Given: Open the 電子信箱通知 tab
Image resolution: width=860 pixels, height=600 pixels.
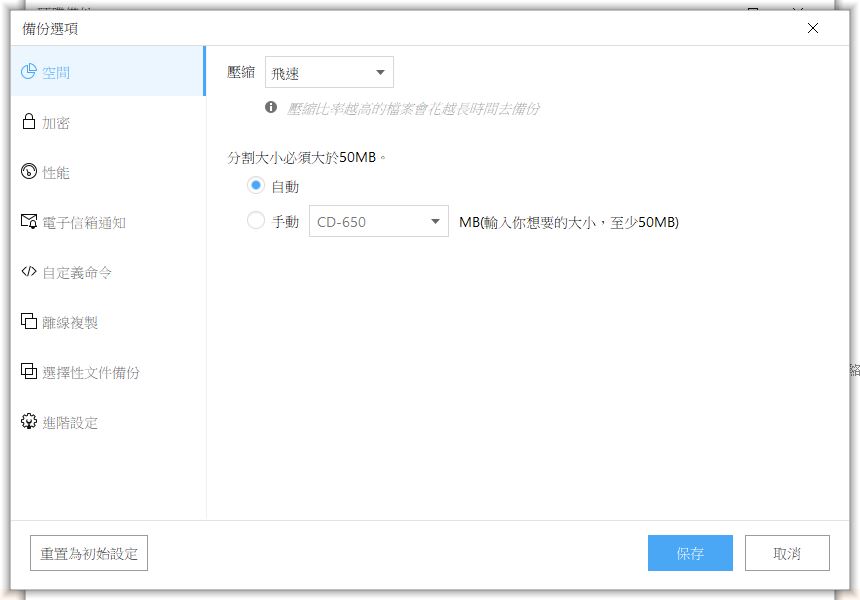Looking at the screenshot, I should [108, 222].
